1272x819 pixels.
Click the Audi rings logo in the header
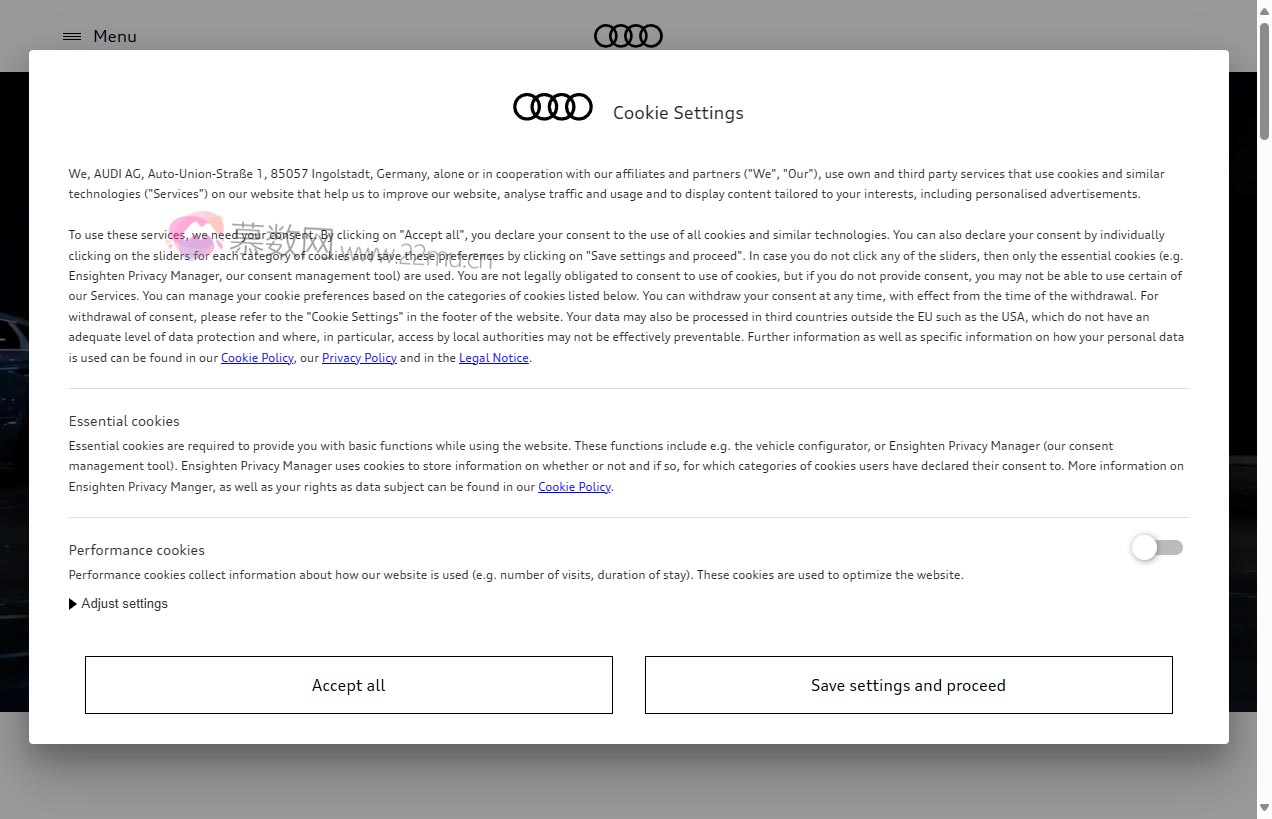[x=628, y=36]
